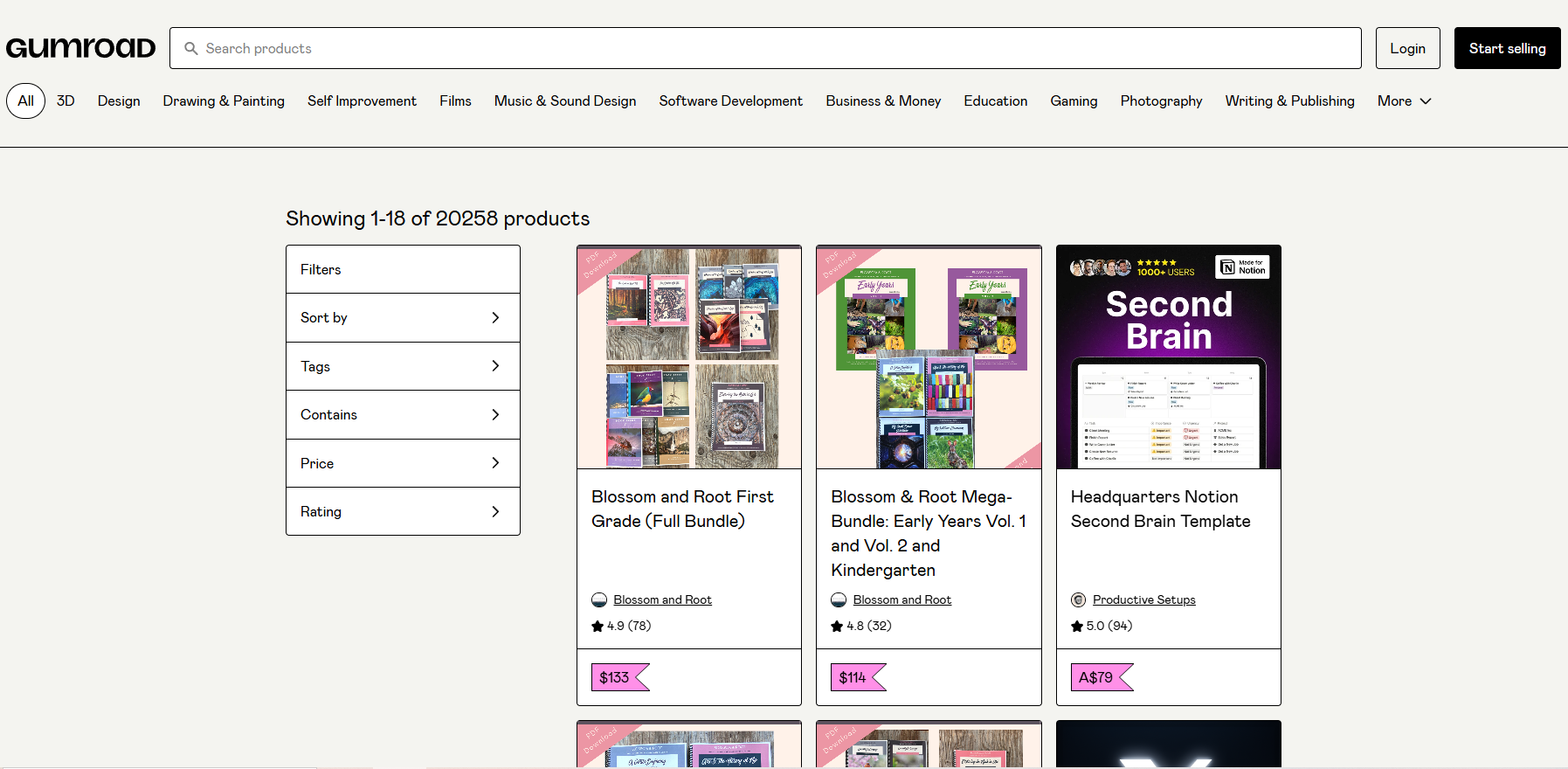Select the 3D category
Image resolution: width=1568 pixels, height=769 pixels.
coord(66,101)
